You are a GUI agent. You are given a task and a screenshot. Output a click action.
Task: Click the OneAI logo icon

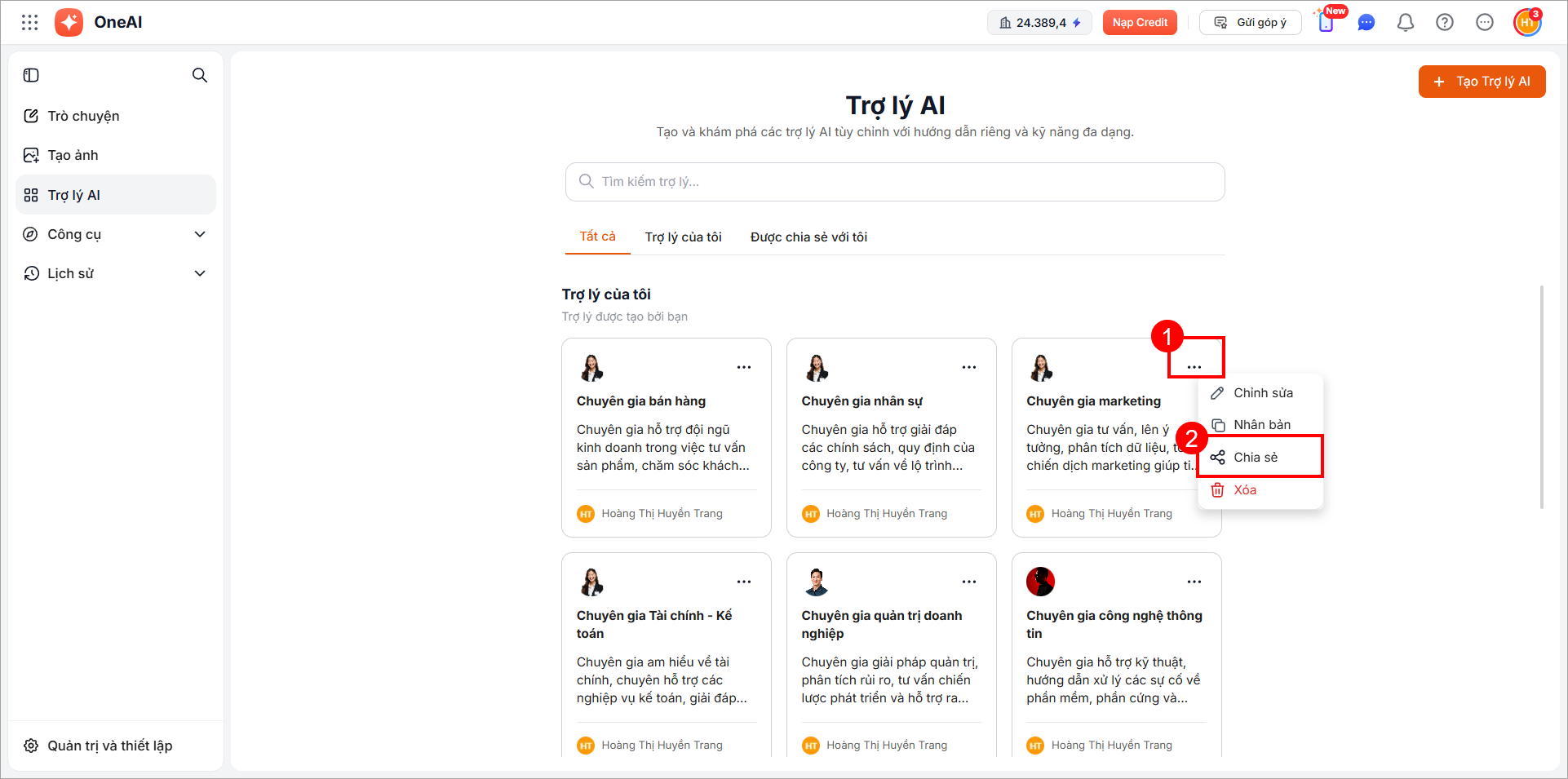(69, 23)
